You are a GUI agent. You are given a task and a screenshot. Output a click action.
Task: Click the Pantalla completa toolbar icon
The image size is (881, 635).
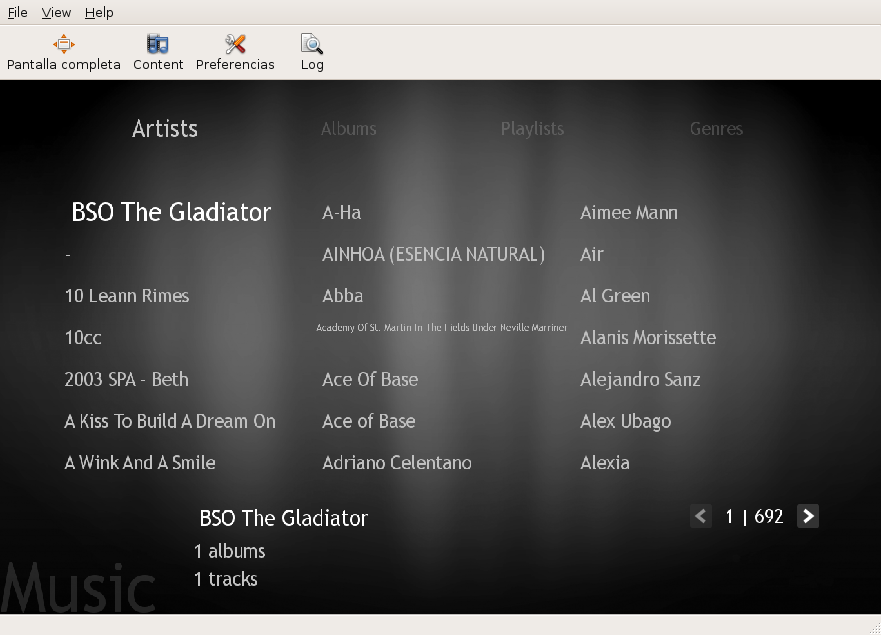(x=63, y=52)
